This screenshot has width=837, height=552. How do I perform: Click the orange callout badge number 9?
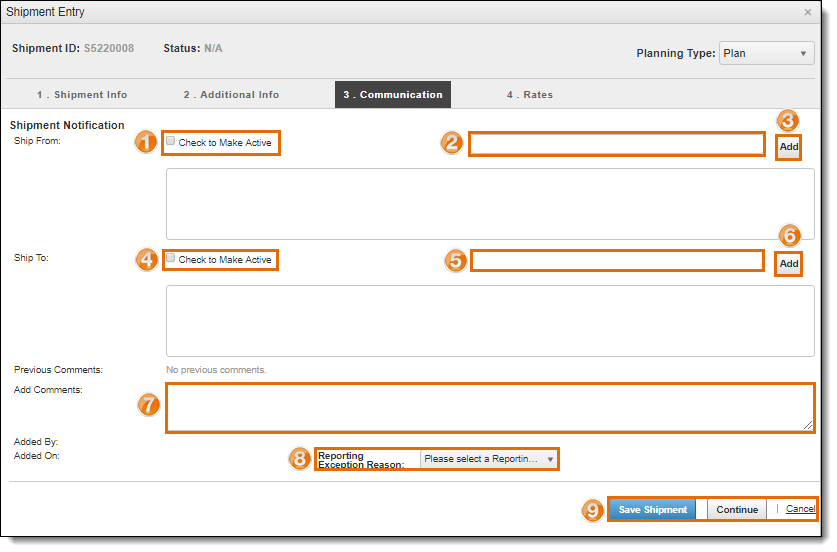pos(593,510)
